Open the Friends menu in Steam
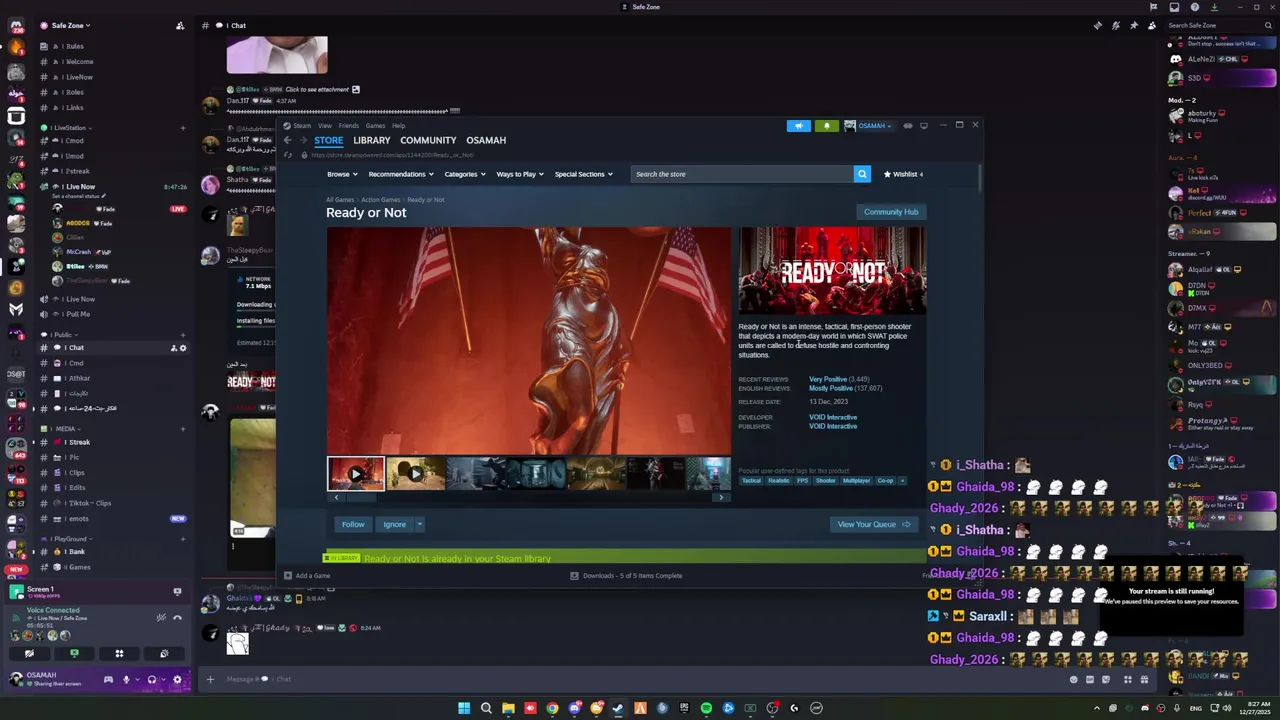 point(348,126)
